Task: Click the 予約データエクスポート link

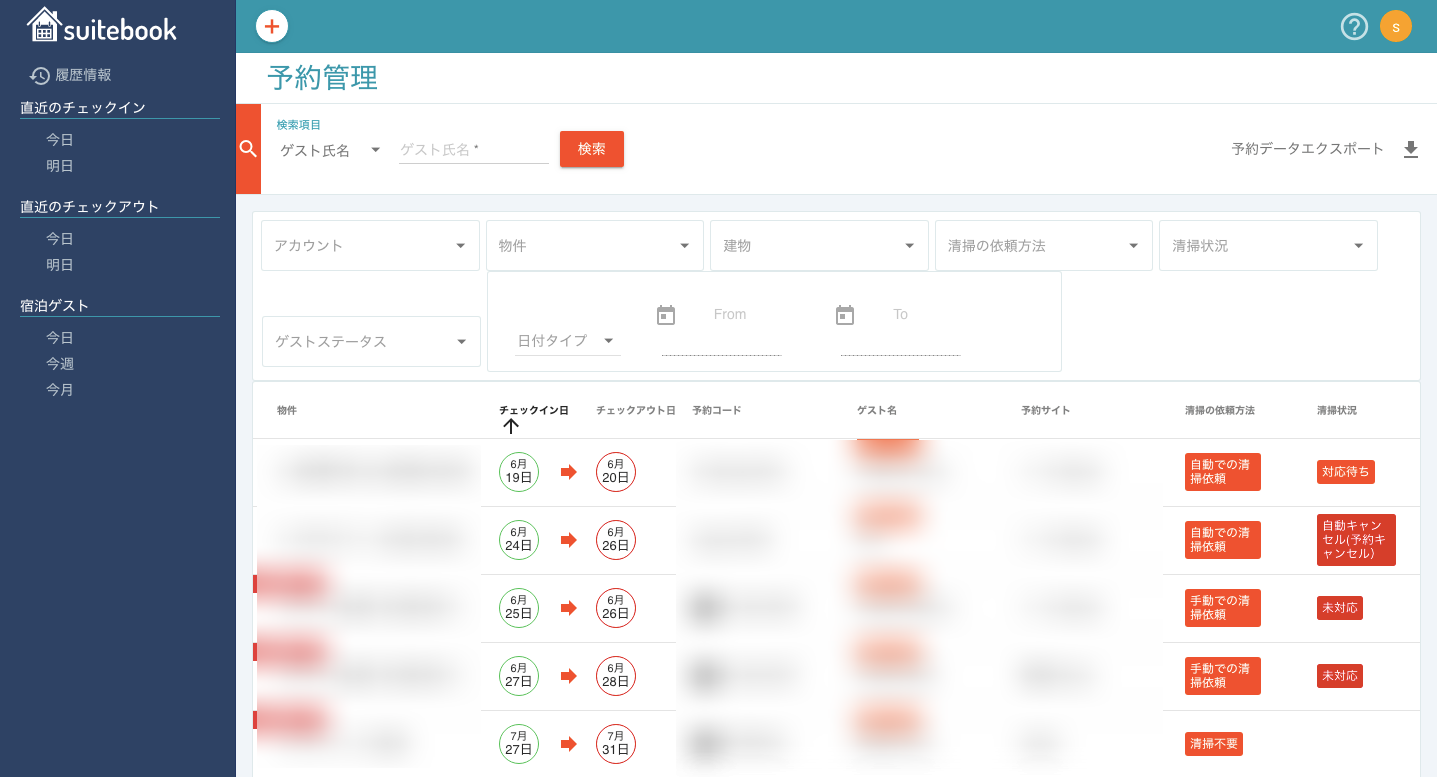Action: pyautogui.click(x=1308, y=149)
